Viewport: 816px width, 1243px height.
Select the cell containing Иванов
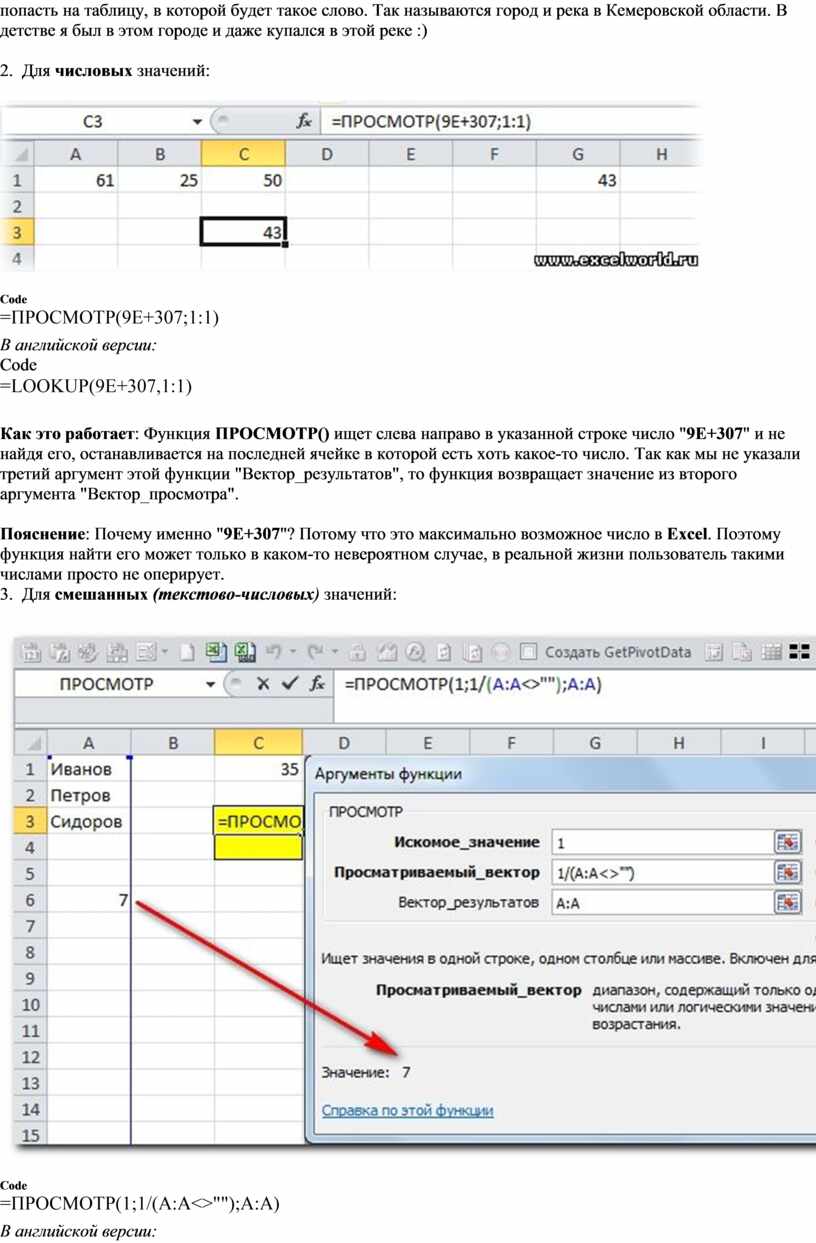point(89,770)
